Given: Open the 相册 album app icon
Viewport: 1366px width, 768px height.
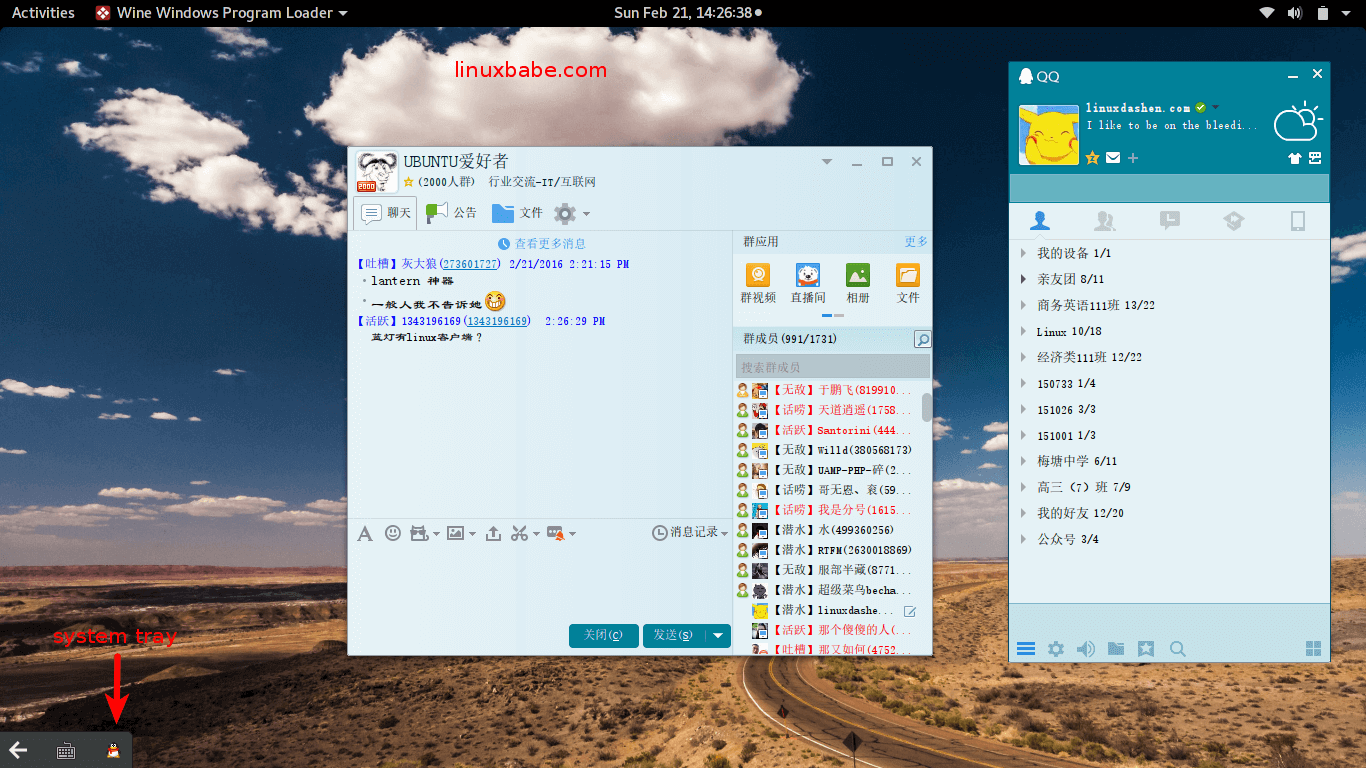Looking at the screenshot, I should [x=857, y=283].
